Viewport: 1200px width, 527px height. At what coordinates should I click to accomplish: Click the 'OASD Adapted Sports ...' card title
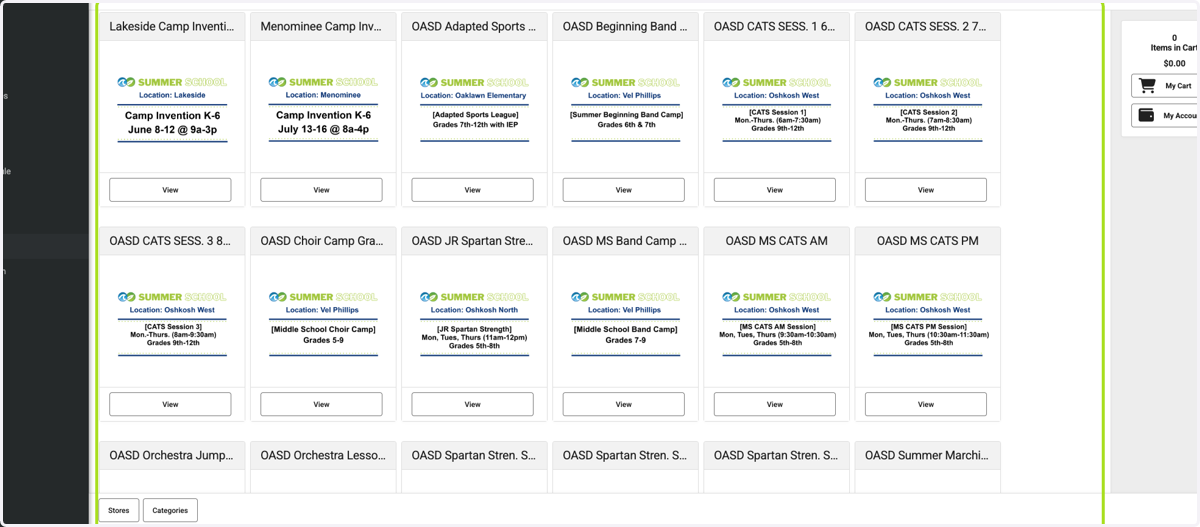tap(474, 27)
